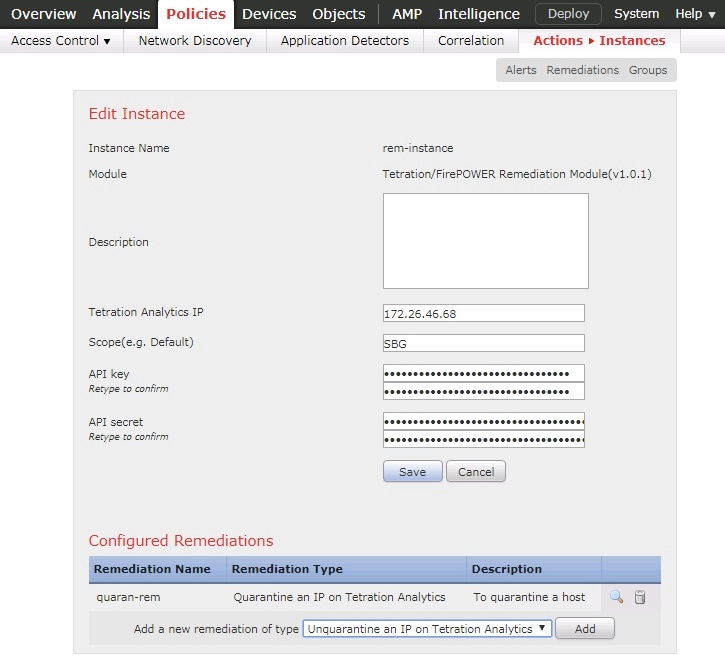Open the Analysis tab
725x667 pixels.
point(121,14)
